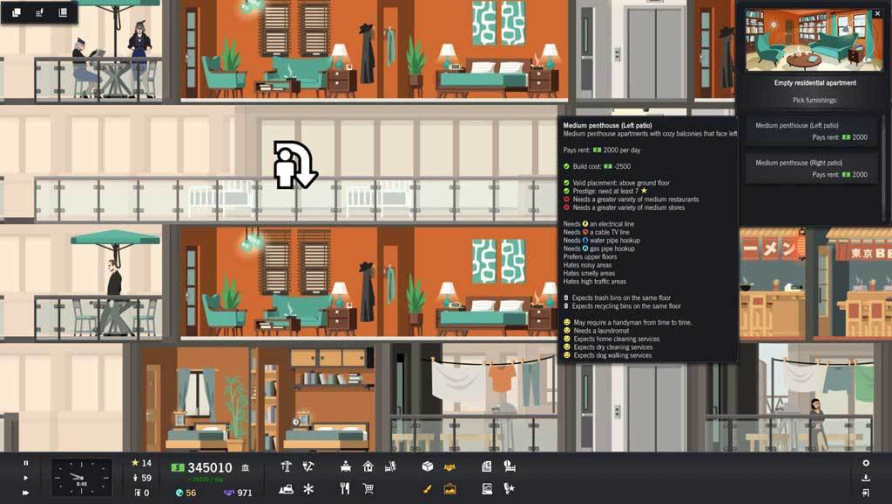Select the bulldozer demolish tool
The width and height of the screenshot is (892, 504).
[287, 489]
